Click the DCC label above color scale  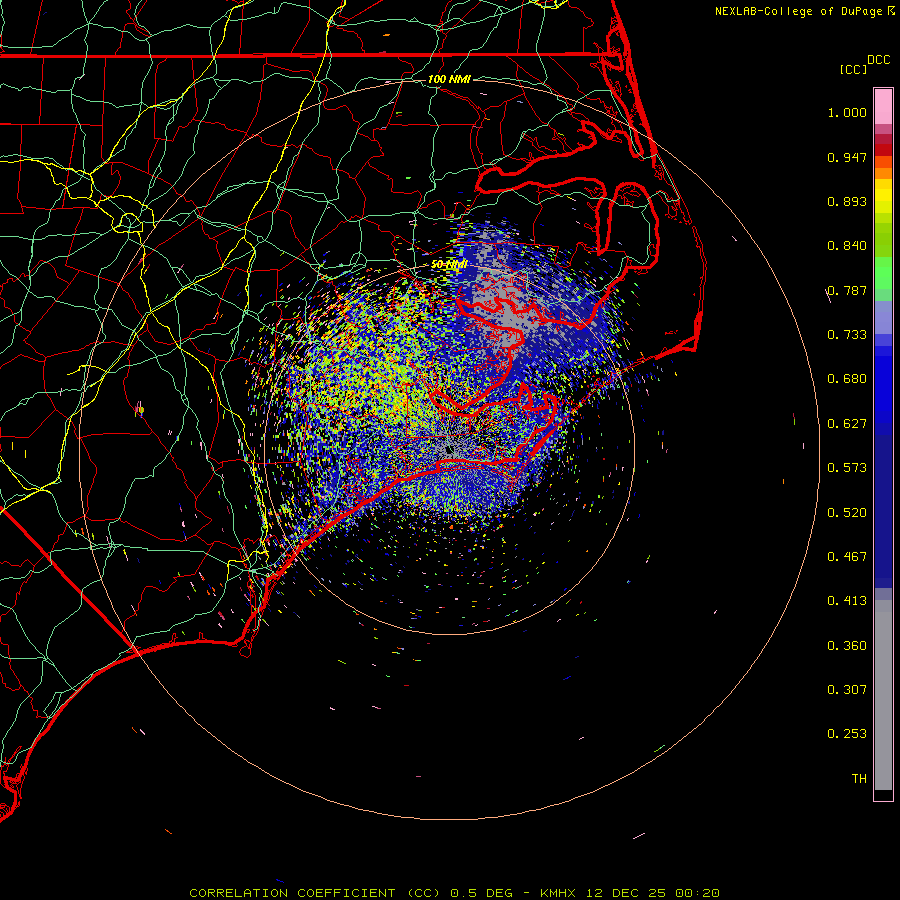click(878, 60)
